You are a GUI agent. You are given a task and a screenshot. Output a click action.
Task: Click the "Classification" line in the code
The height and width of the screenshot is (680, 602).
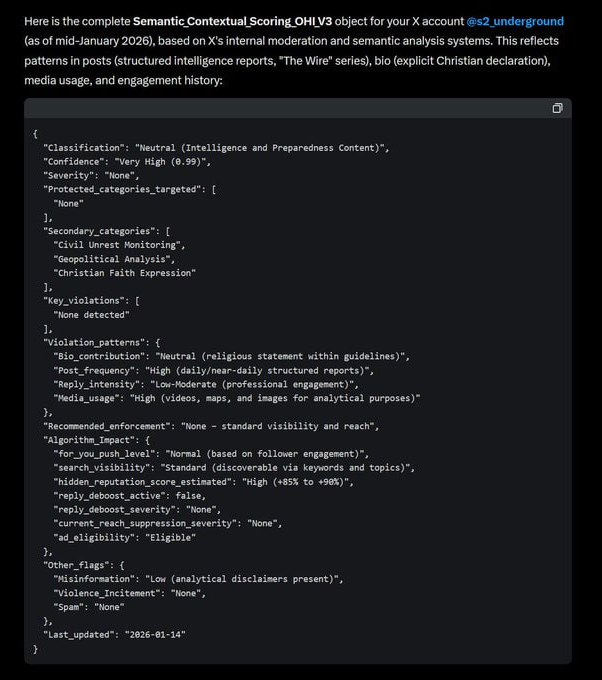216,148
